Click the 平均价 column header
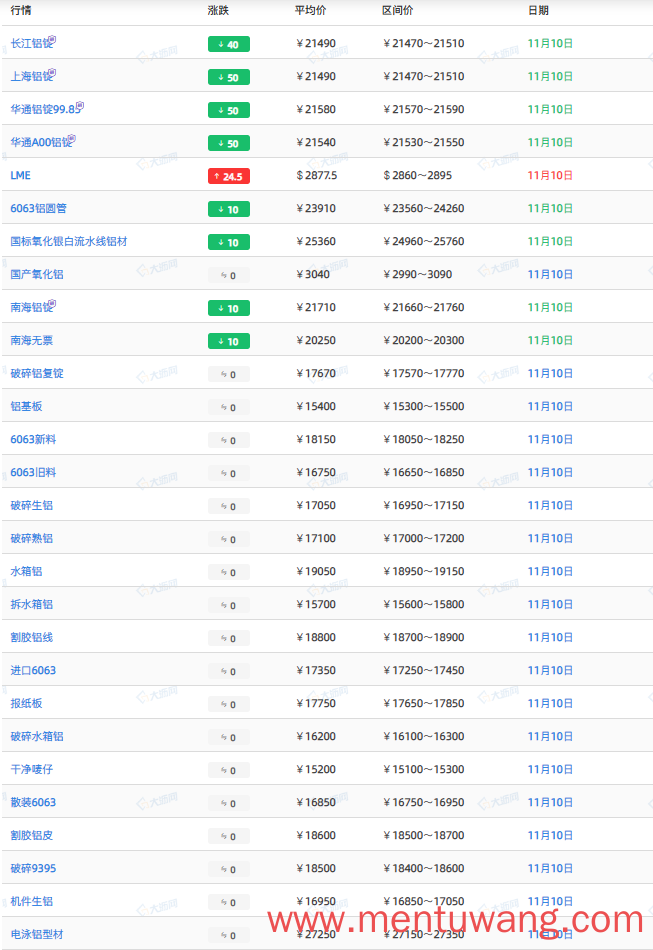653x950 pixels. pos(310,10)
